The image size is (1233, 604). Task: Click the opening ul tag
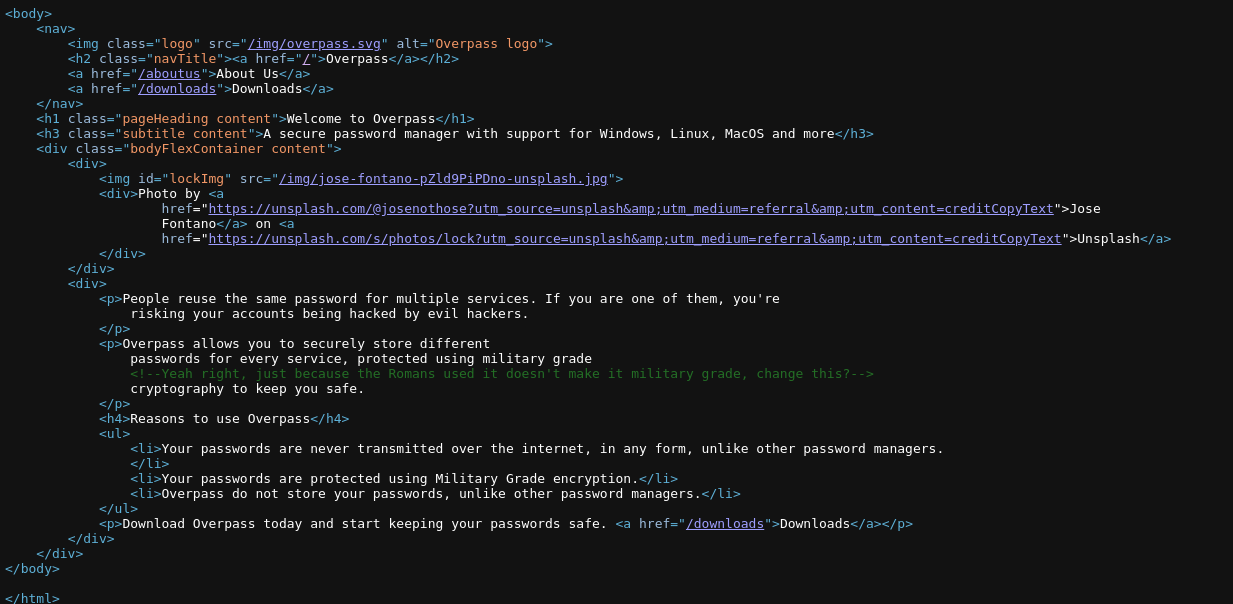coord(114,434)
